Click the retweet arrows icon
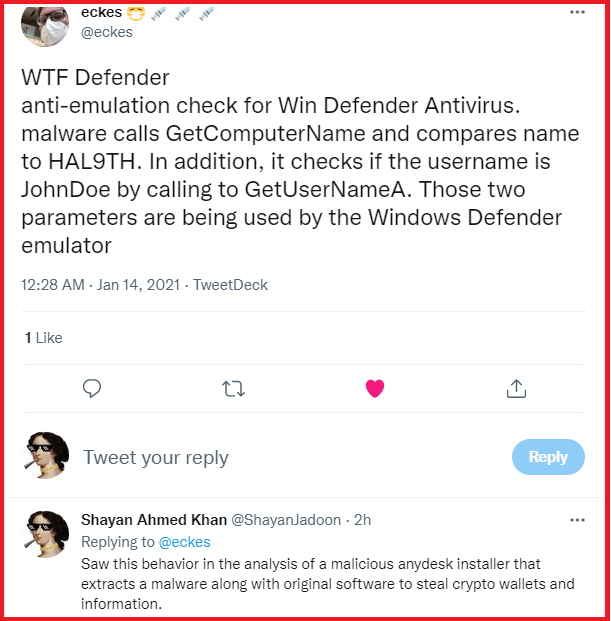This screenshot has width=611, height=621. click(x=233, y=389)
